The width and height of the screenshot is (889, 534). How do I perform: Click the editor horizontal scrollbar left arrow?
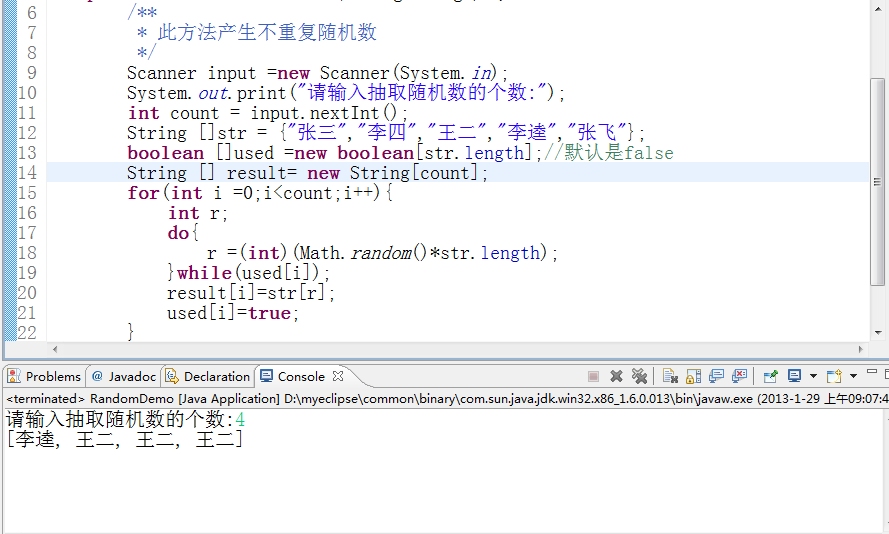pos(55,349)
